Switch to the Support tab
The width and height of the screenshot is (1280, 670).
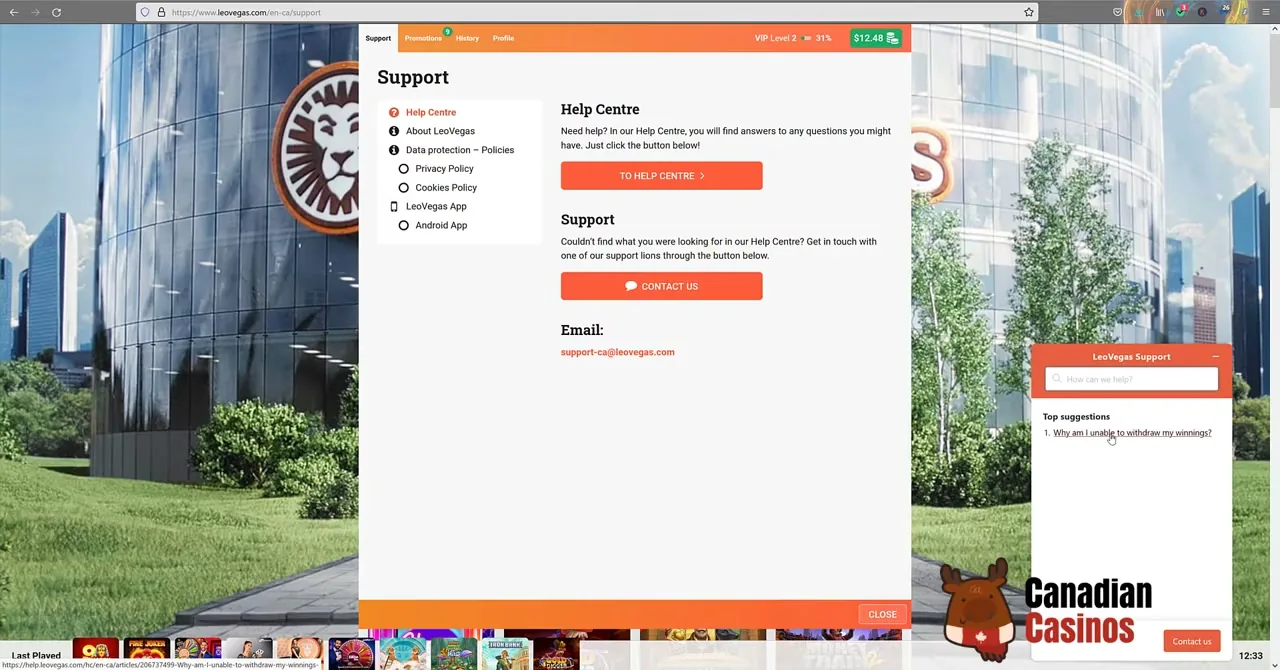click(x=378, y=38)
